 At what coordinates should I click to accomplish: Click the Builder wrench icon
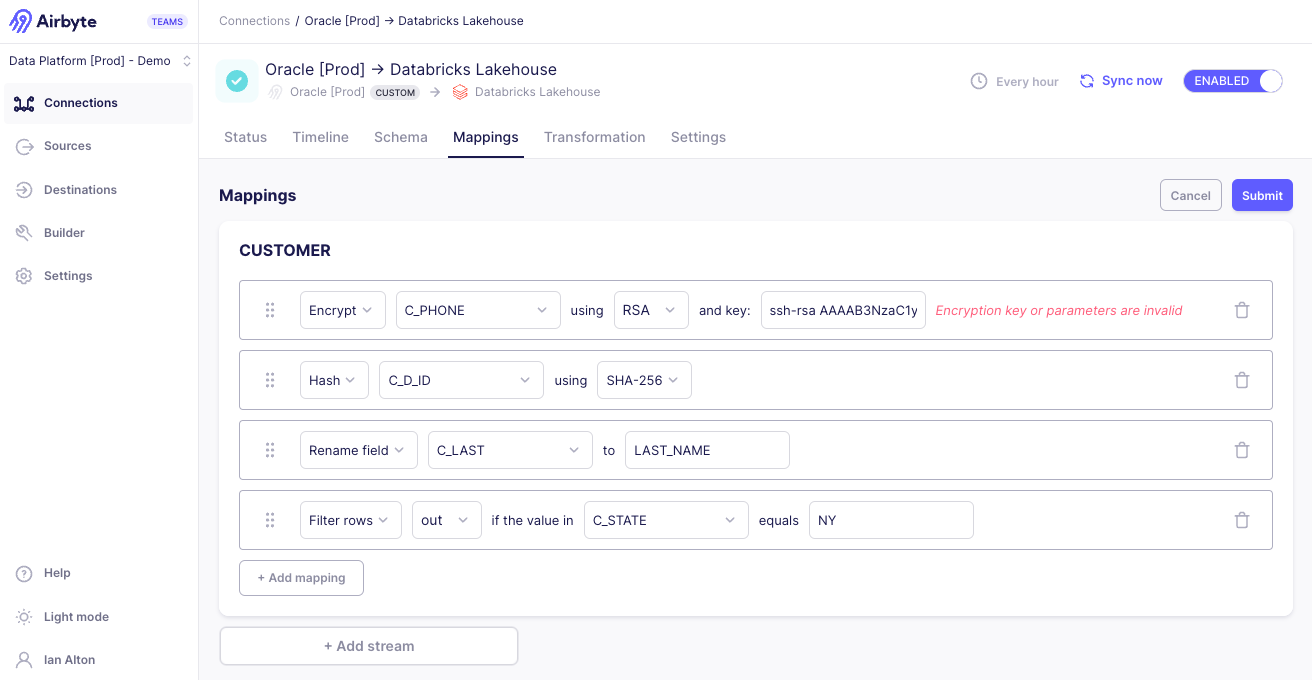click(25, 233)
